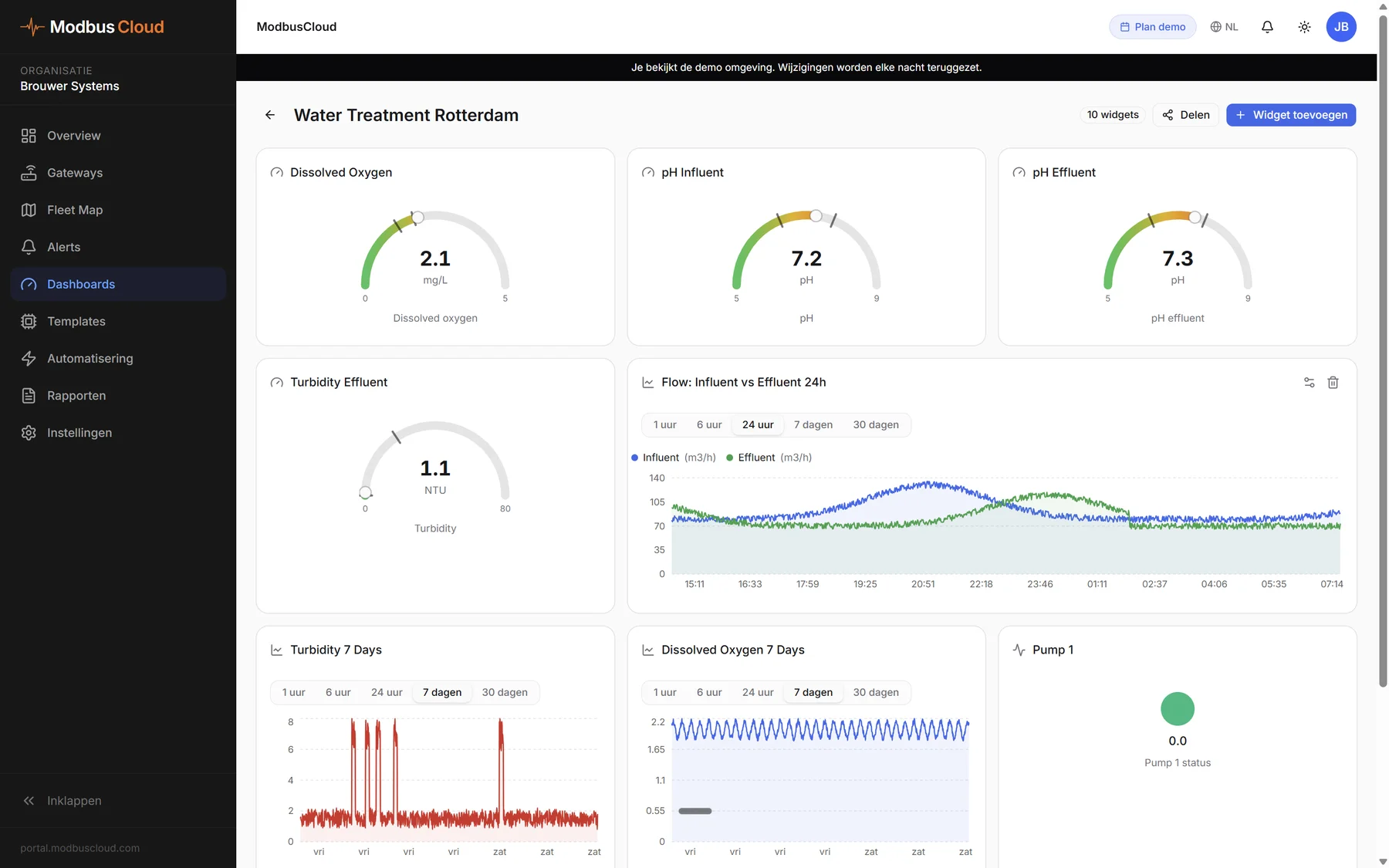Toggle the light/dark theme sun icon
1389x868 pixels.
coord(1304,27)
